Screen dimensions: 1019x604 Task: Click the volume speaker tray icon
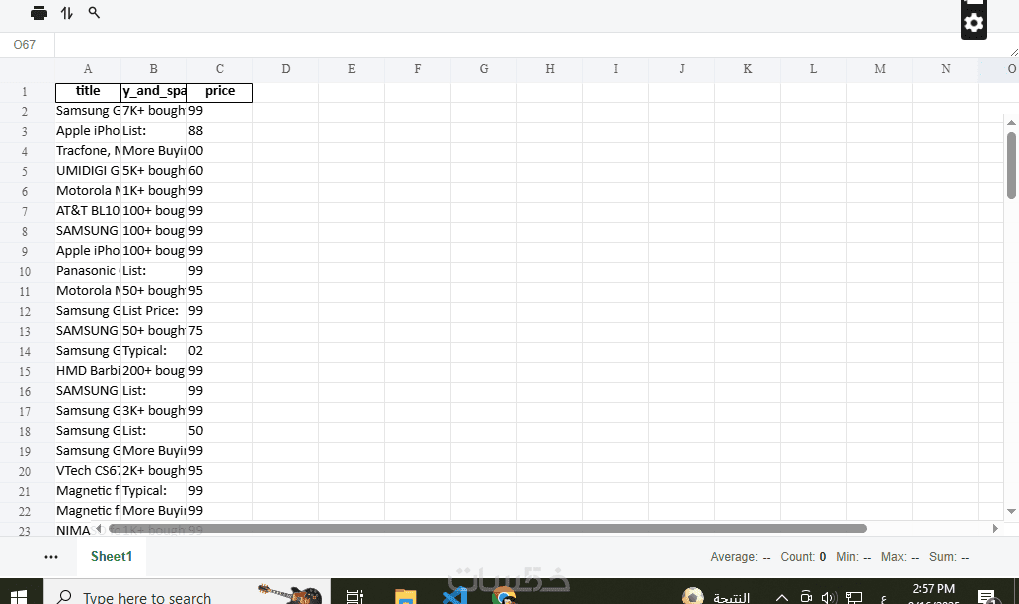[x=829, y=597]
